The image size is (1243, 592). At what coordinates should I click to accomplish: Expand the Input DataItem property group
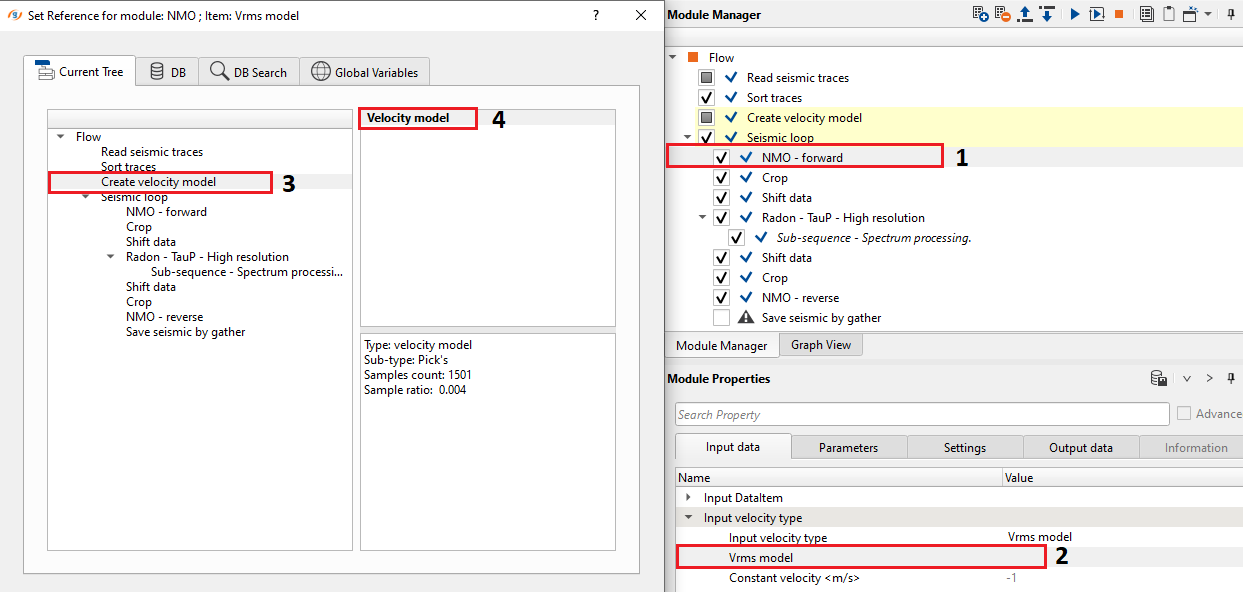click(688, 498)
